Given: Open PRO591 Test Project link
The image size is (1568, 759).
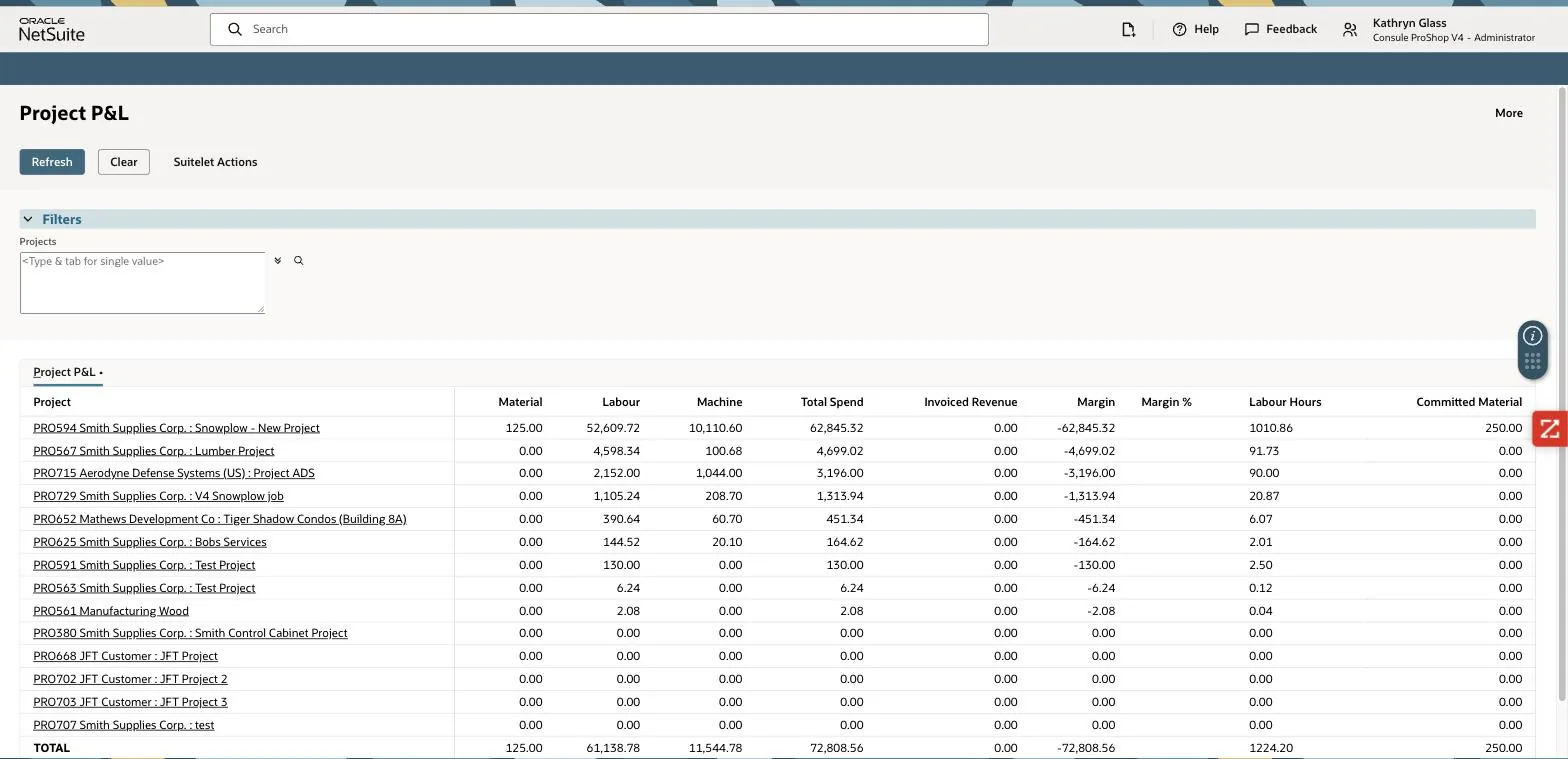Looking at the screenshot, I should coord(144,565).
